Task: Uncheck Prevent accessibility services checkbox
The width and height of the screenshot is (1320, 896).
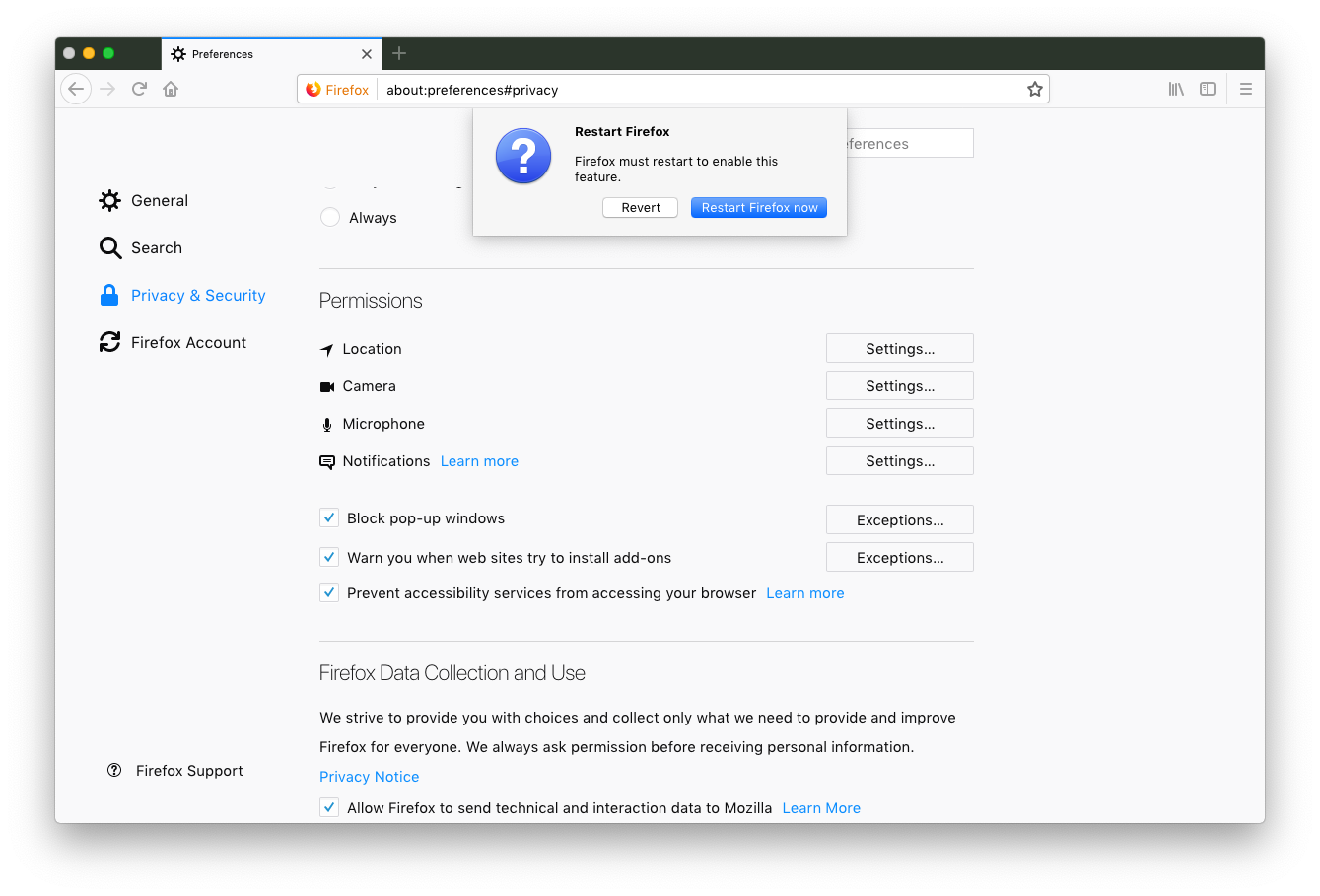Action: [x=329, y=593]
